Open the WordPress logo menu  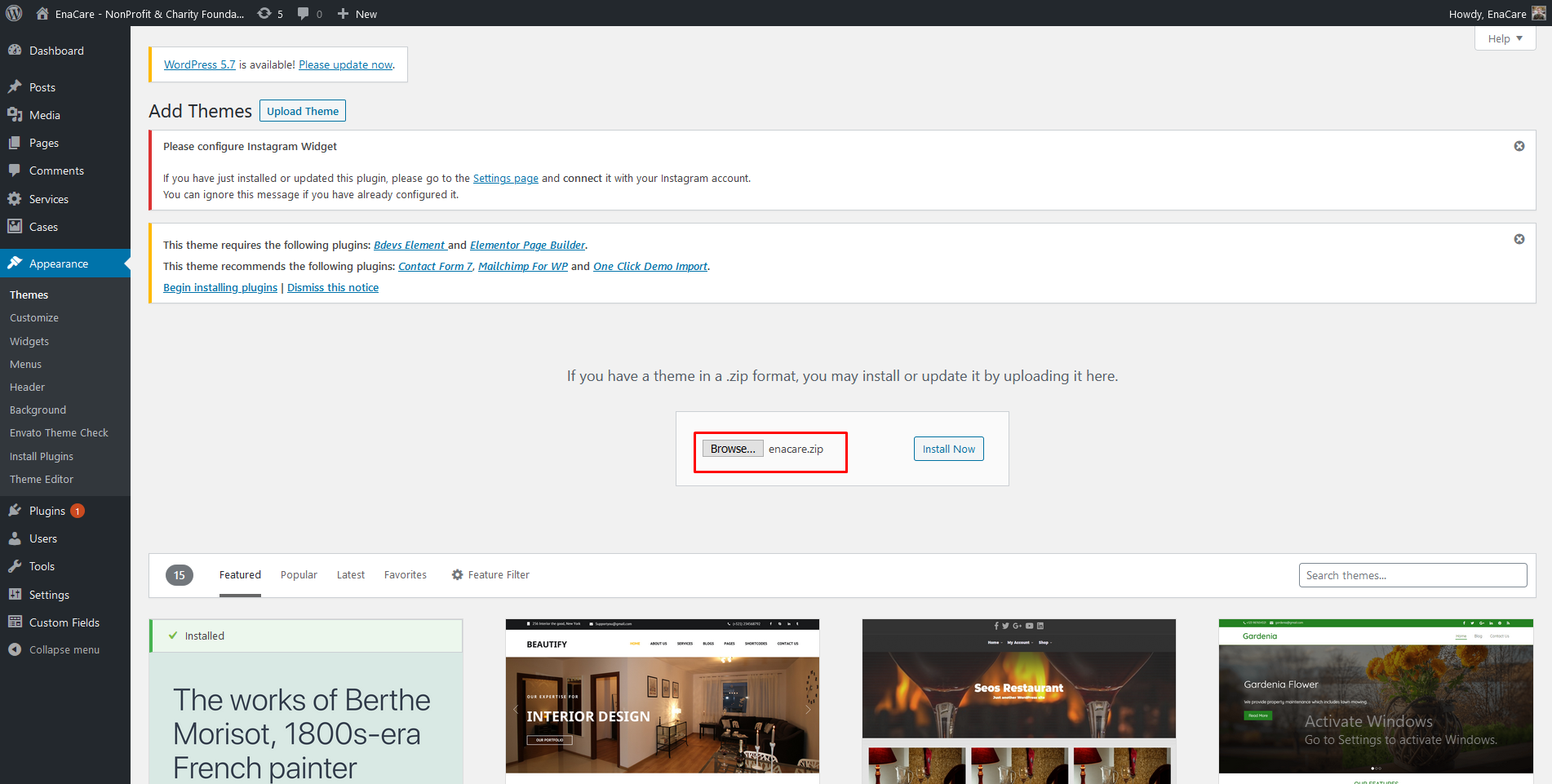point(14,13)
